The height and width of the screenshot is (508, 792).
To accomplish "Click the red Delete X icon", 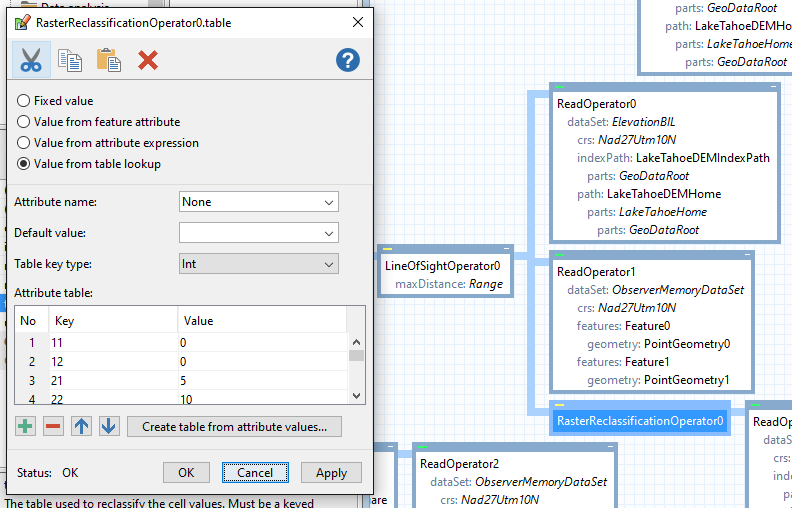I will [148, 60].
